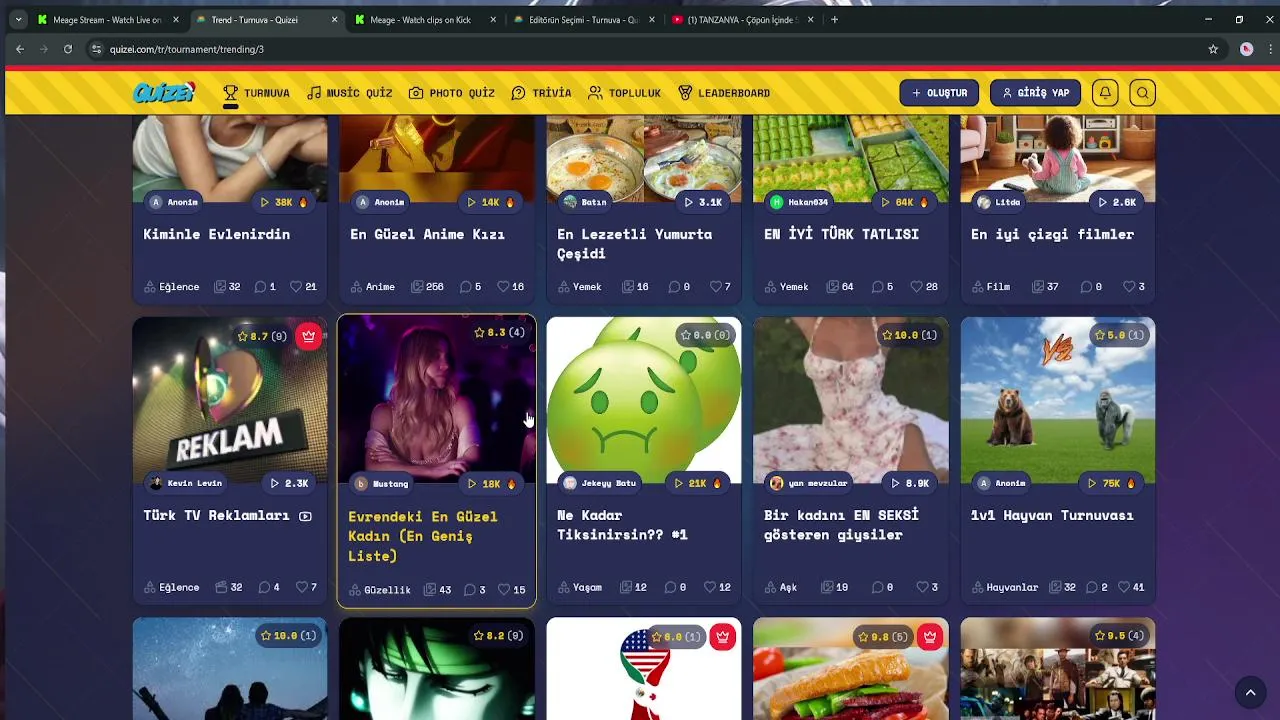Click the address bar URL
This screenshot has width=1280, height=720.
pos(187,49)
